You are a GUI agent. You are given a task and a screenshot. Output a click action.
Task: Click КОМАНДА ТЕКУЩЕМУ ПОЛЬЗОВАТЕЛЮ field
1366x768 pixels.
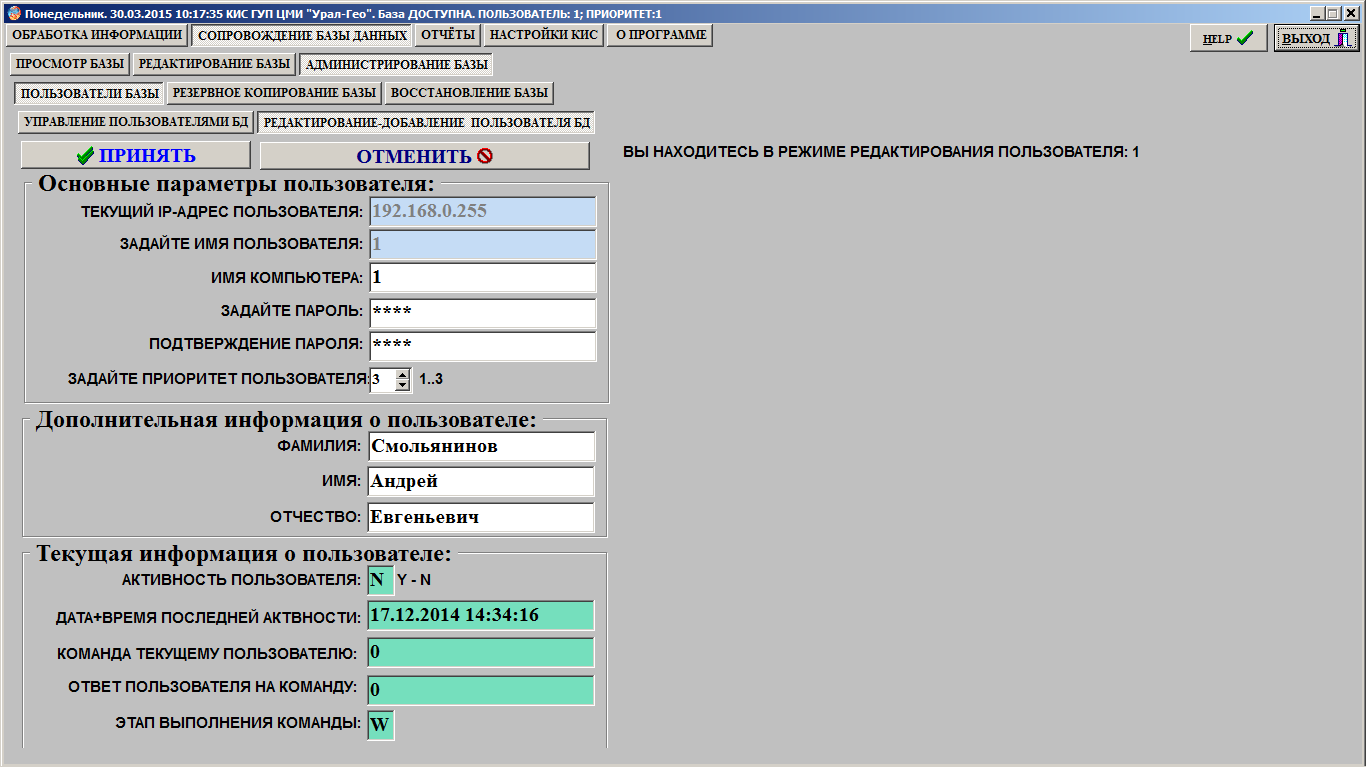481,653
